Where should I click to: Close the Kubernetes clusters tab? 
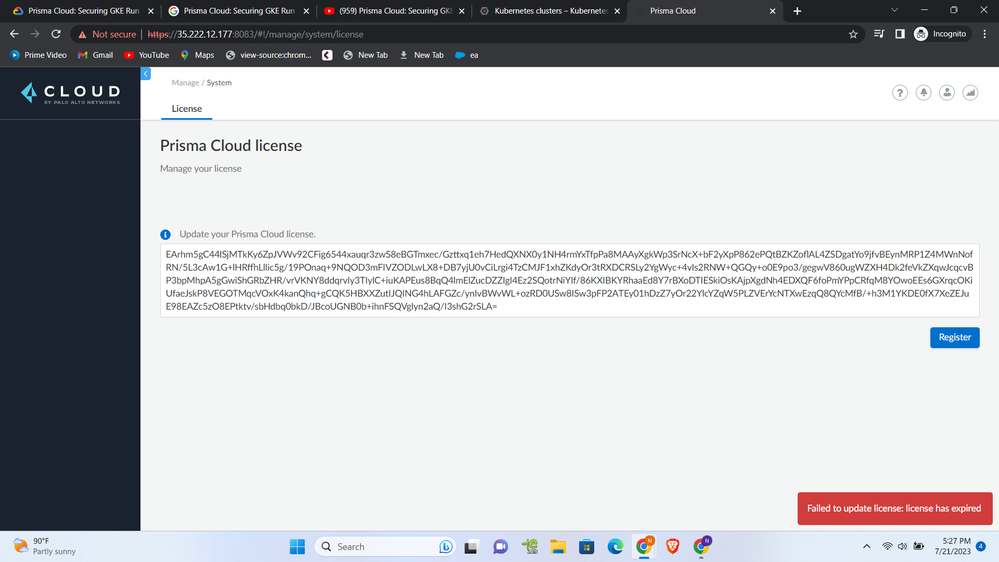coord(617,11)
